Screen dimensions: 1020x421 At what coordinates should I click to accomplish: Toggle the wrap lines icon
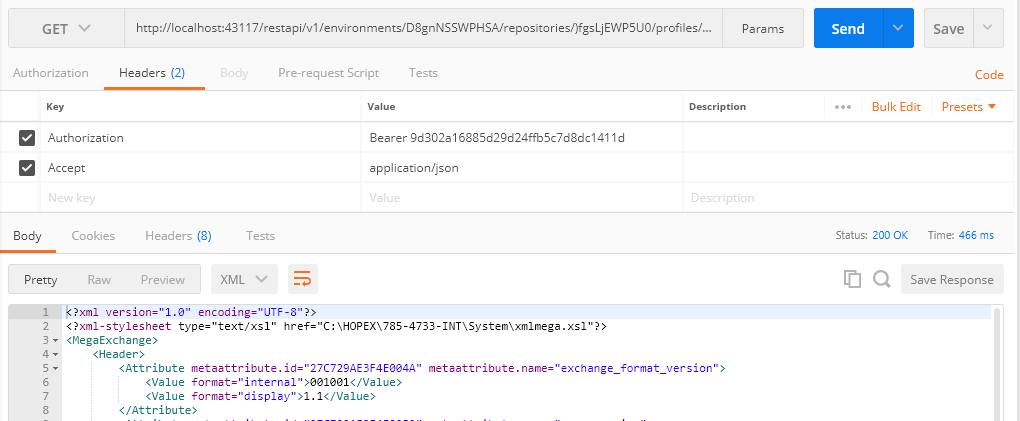pyautogui.click(x=302, y=280)
